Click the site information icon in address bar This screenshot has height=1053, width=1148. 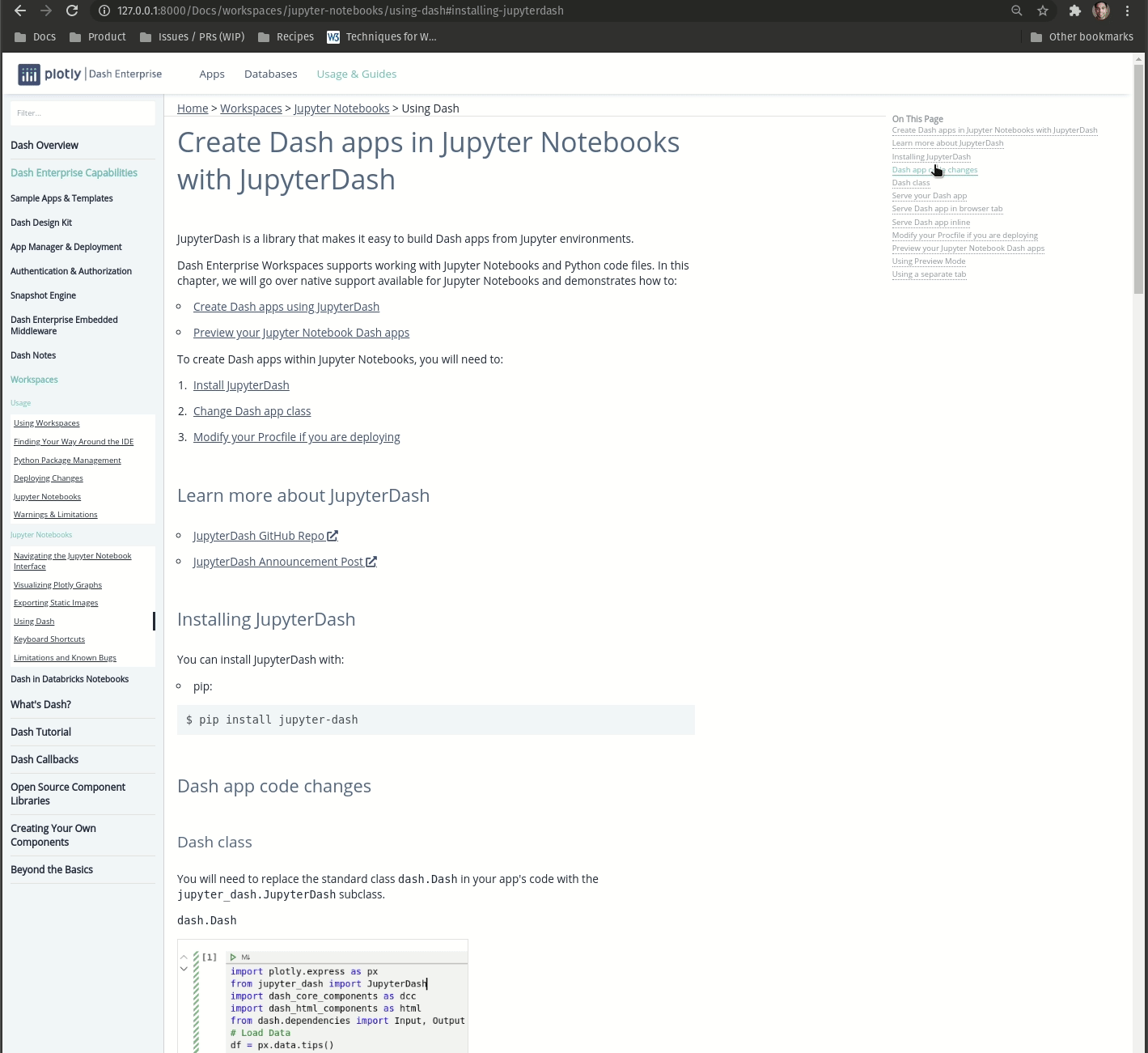104,11
